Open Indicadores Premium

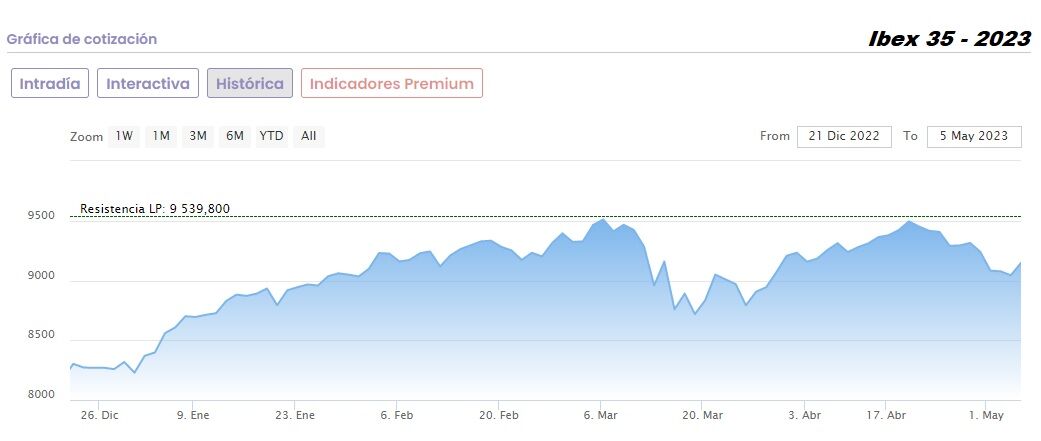pos(392,83)
